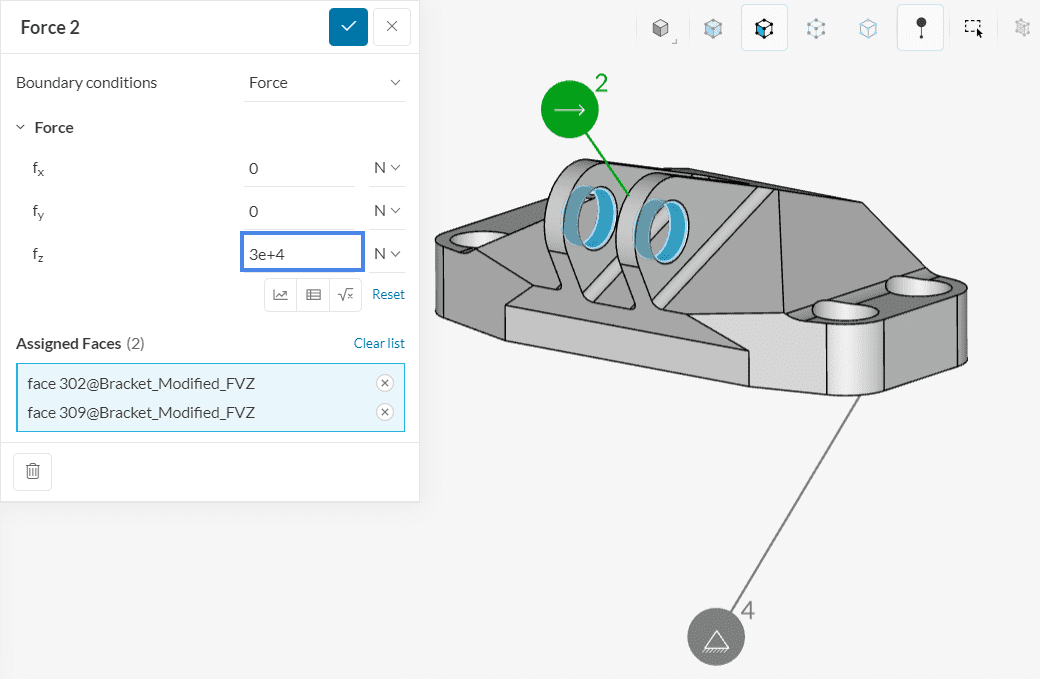The width and height of the screenshot is (1040, 679).
Task: Remove face 302 from assigned faces
Action: click(x=385, y=383)
